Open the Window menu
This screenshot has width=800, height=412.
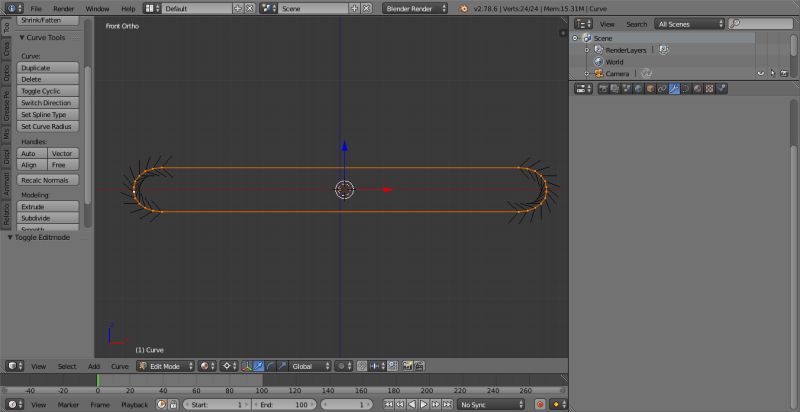(97, 9)
